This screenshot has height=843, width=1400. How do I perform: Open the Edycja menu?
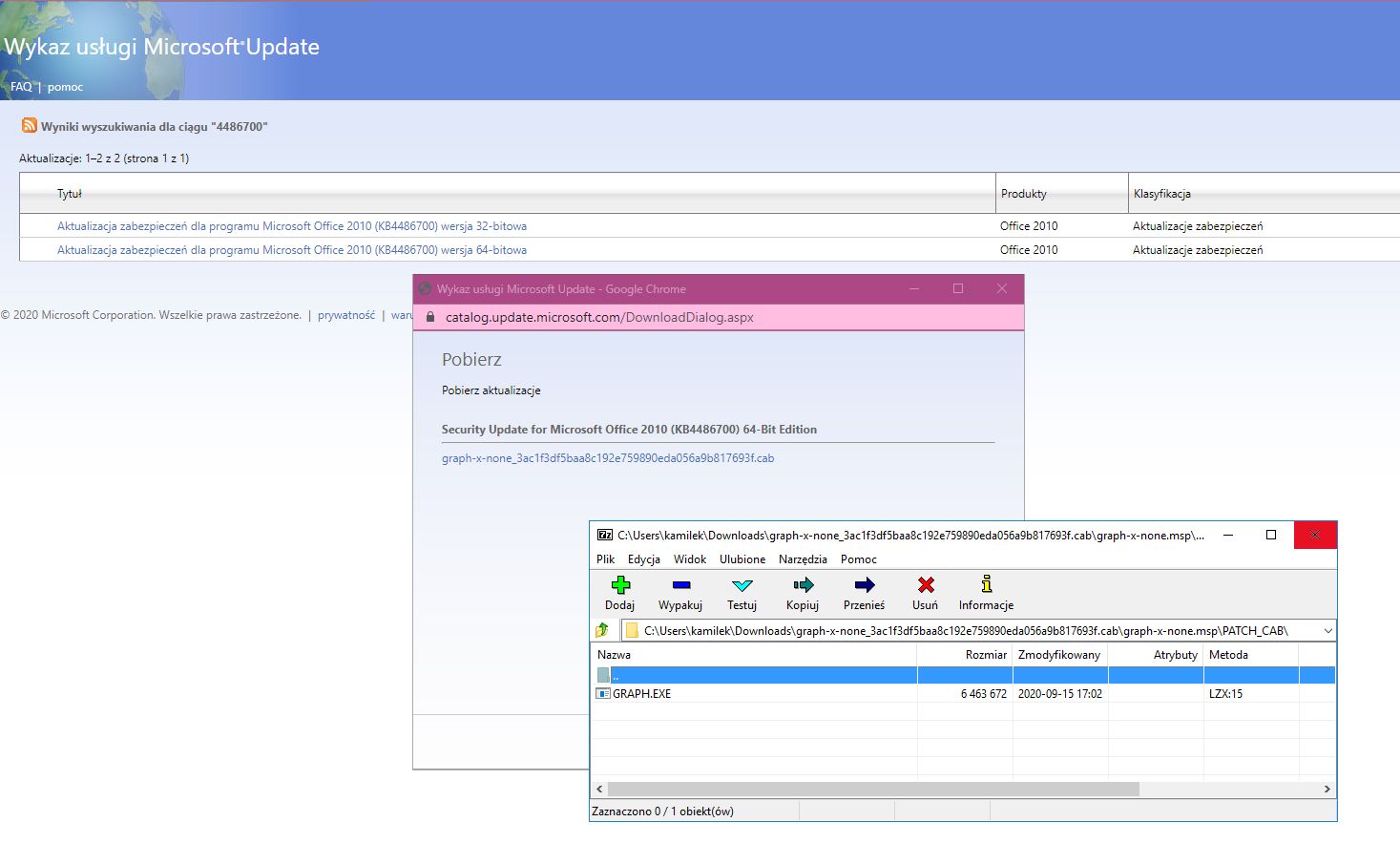[644, 559]
